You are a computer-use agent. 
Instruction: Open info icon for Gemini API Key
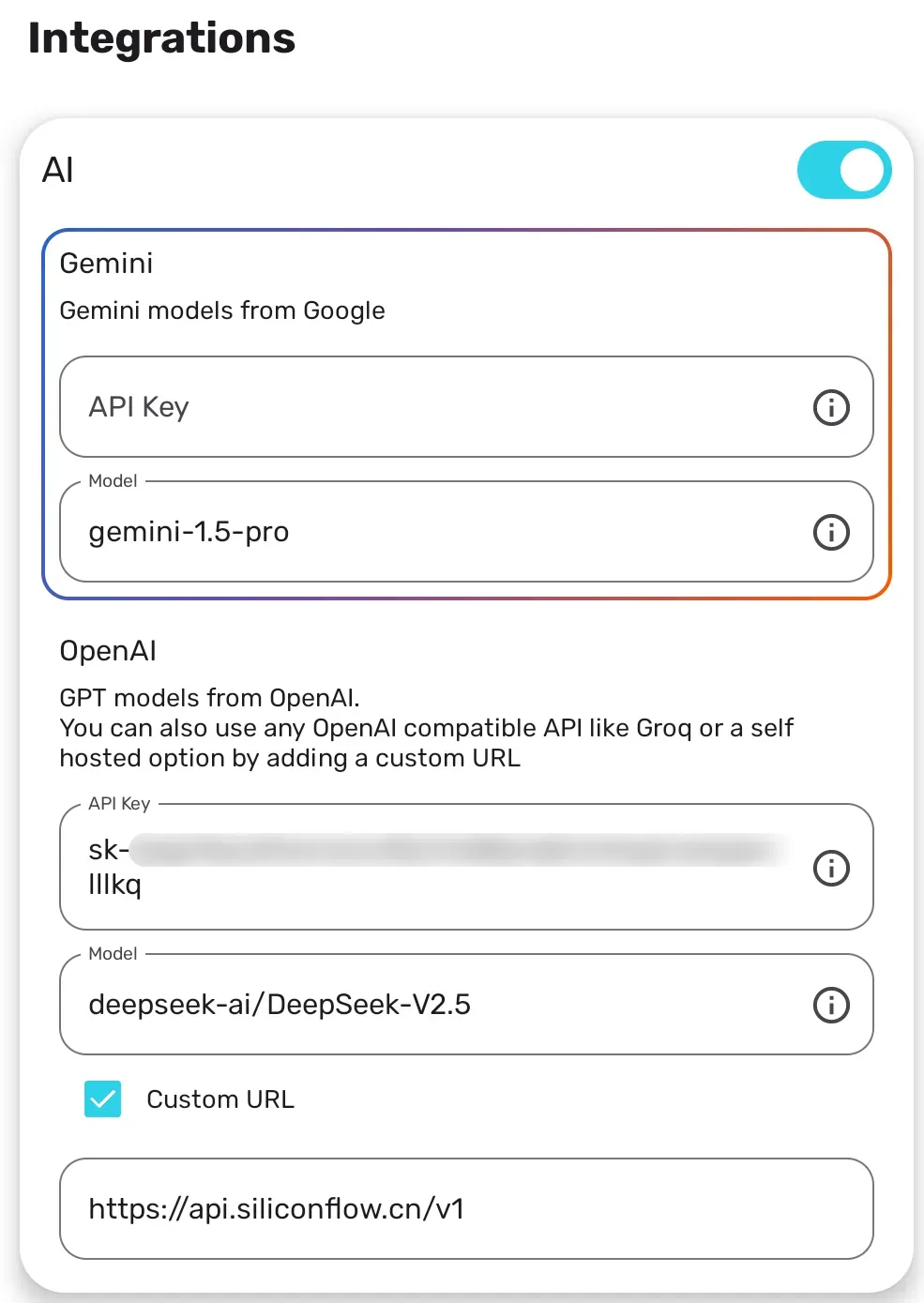(831, 407)
